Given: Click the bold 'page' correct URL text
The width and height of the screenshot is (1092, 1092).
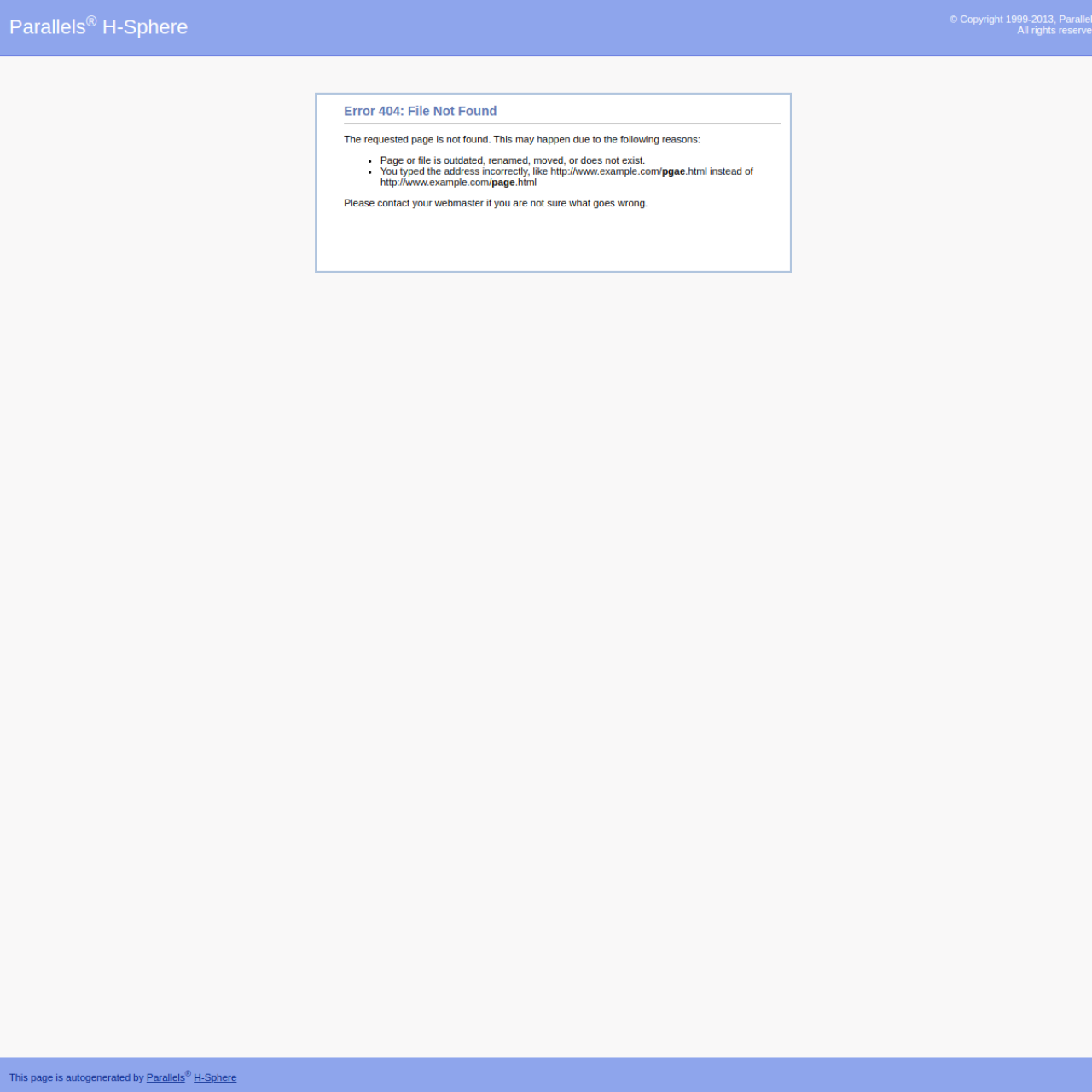Looking at the screenshot, I should click(502, 183).
